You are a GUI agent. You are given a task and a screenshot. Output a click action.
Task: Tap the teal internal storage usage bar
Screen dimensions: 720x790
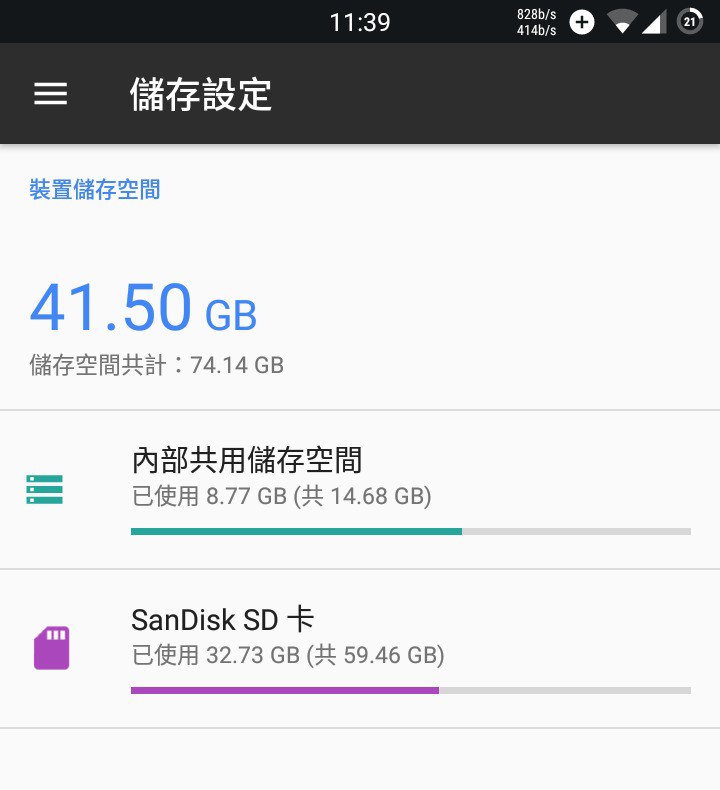coord(411,532)
